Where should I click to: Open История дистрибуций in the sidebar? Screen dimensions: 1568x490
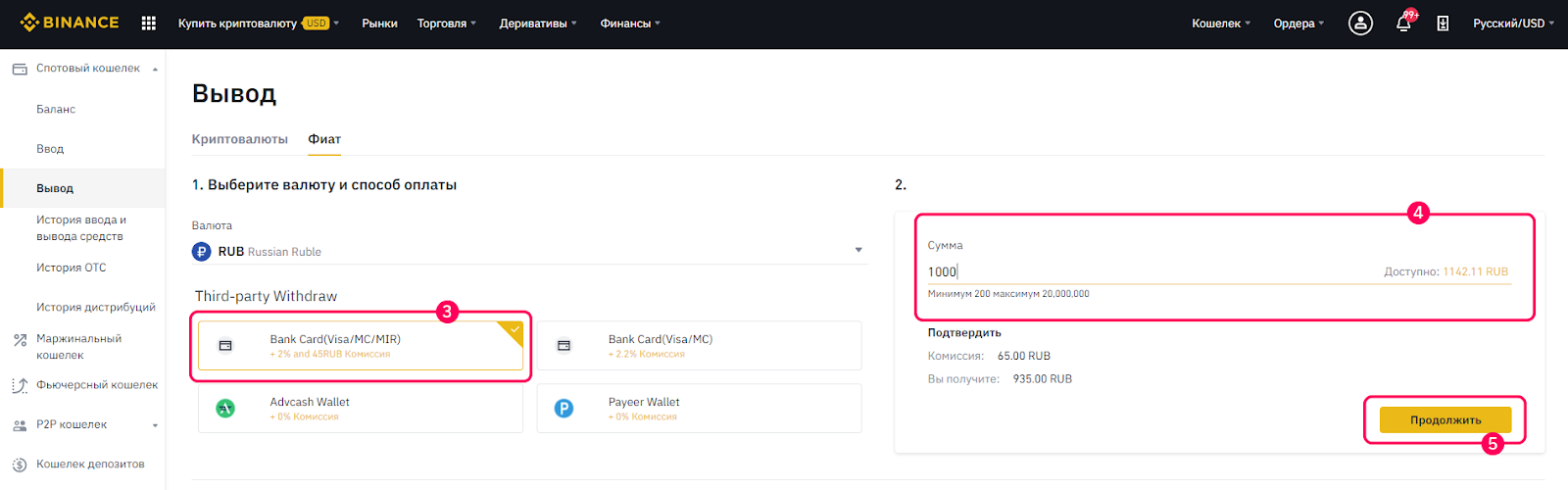(x=96, y=308)
